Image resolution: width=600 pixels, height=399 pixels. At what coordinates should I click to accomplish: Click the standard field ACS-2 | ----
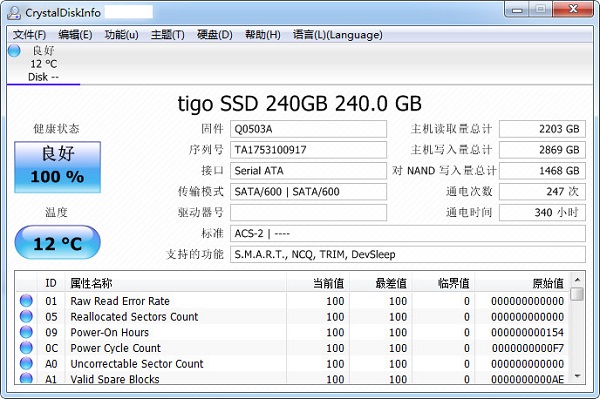click(x=408, y=233)
